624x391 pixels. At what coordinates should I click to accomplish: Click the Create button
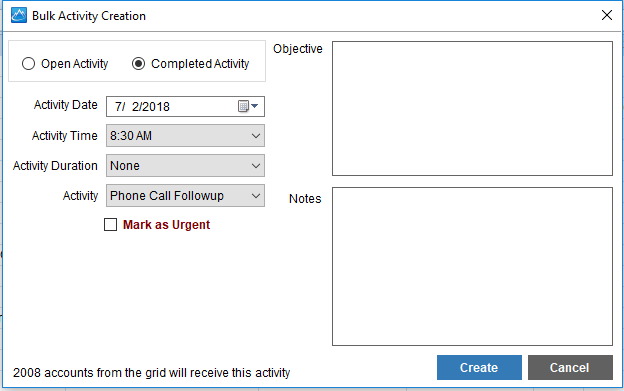pyautogui.click(x=479, y=368)
